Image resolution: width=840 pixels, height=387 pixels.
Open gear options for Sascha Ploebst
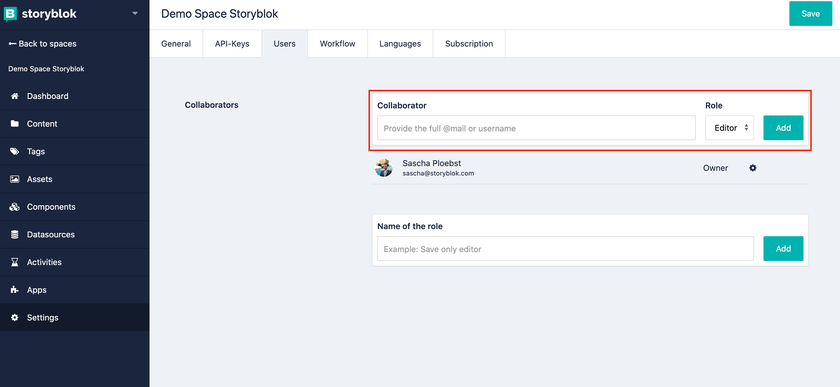(x=753, y=168)
